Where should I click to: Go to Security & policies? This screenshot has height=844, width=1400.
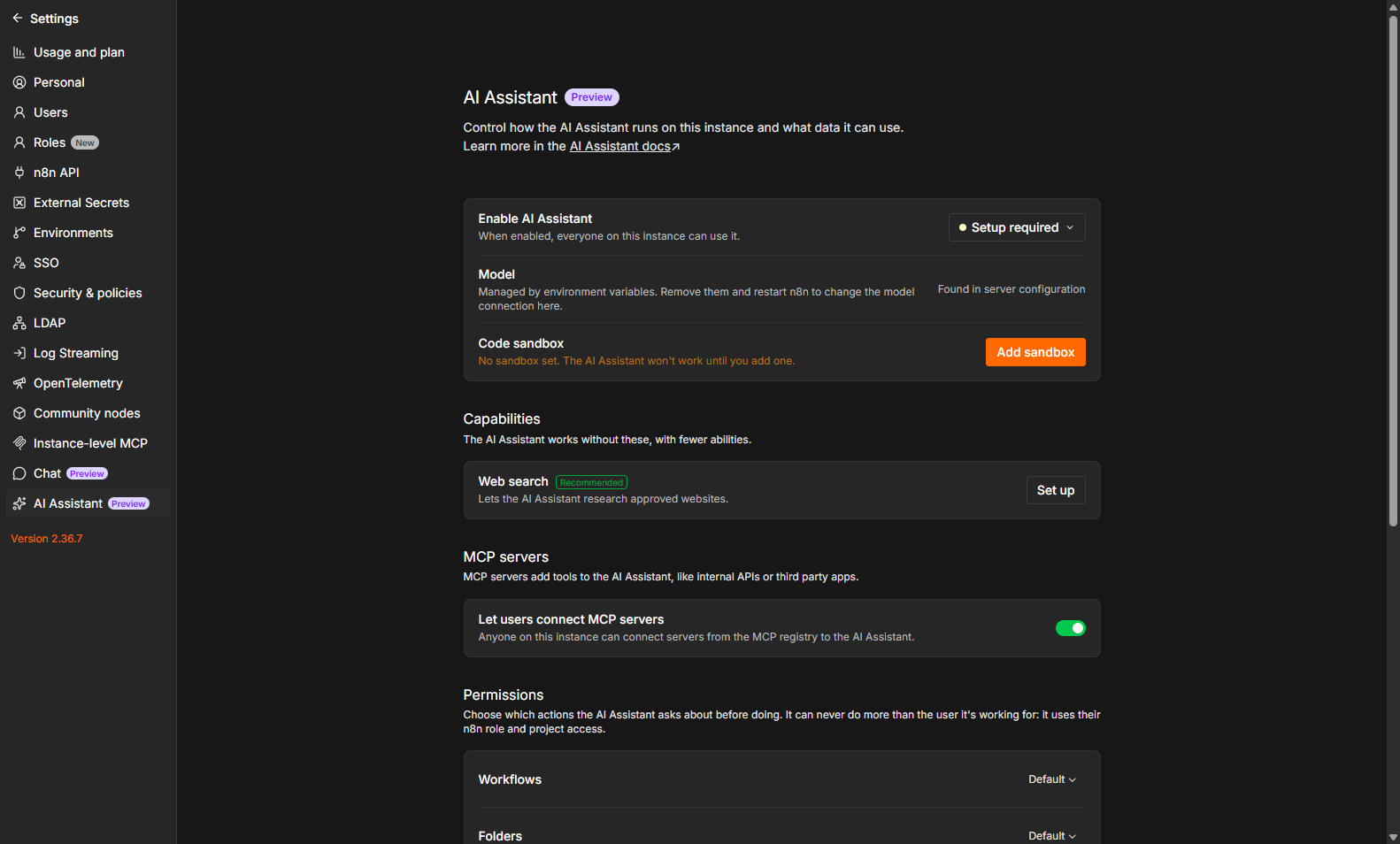tap(88, 293)
